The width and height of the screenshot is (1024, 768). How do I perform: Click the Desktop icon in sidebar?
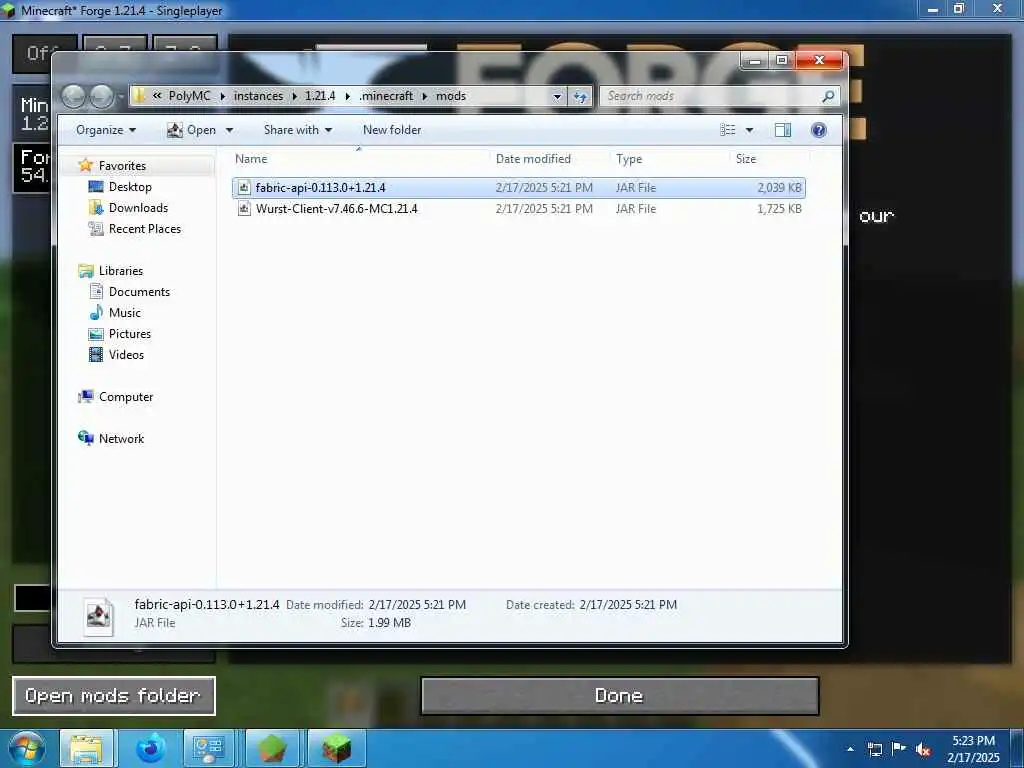95,187
